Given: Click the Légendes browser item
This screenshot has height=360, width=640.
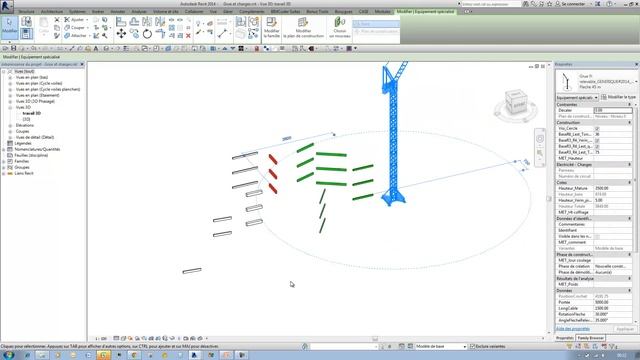Looking at the screenshot, I should (22, 143).
